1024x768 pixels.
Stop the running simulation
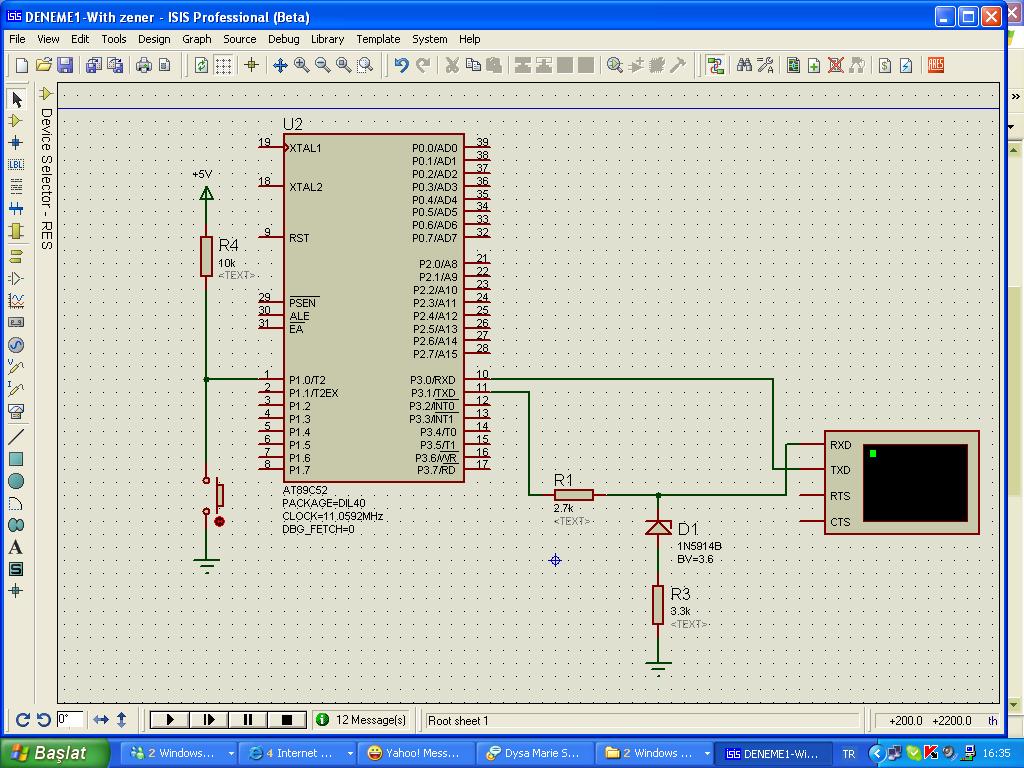tap(287, 719)
